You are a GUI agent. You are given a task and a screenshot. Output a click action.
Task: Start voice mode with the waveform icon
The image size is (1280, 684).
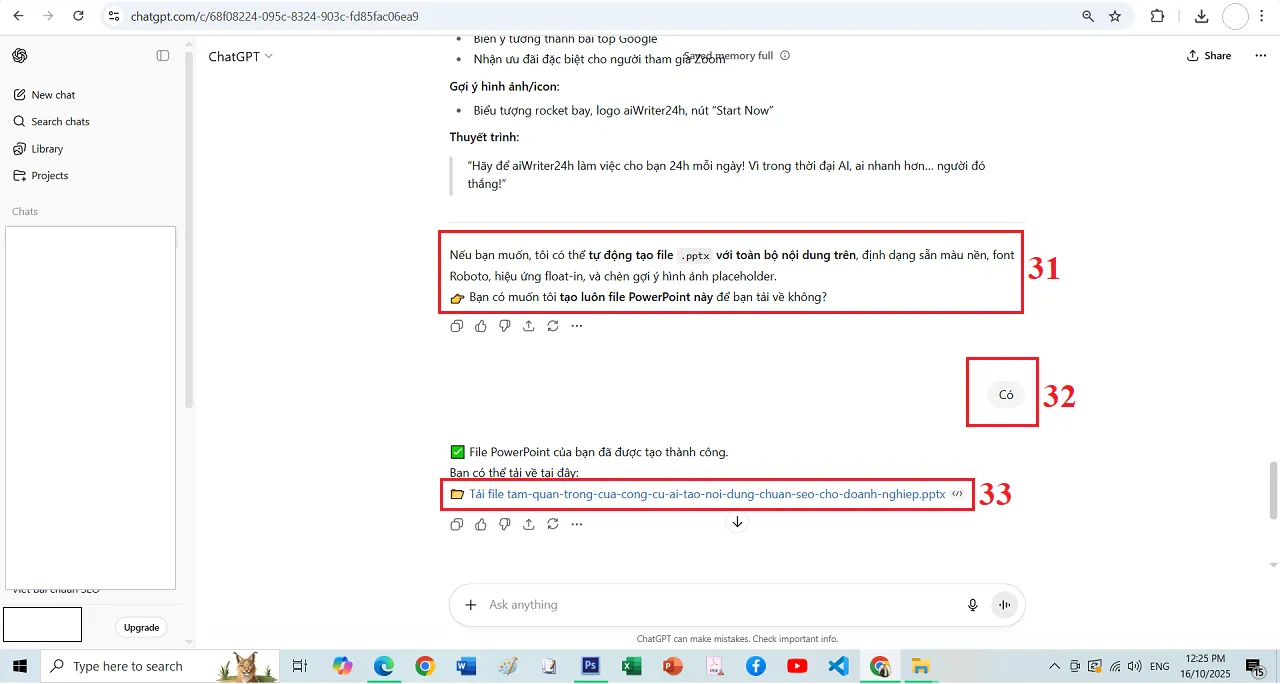(1004, 604)
